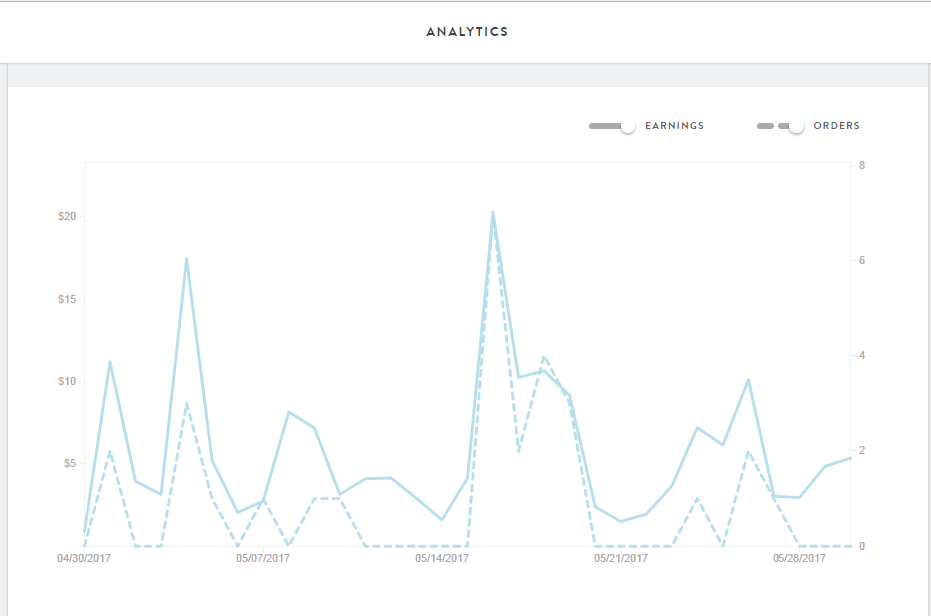Click the earnings peak near $17

186,259
